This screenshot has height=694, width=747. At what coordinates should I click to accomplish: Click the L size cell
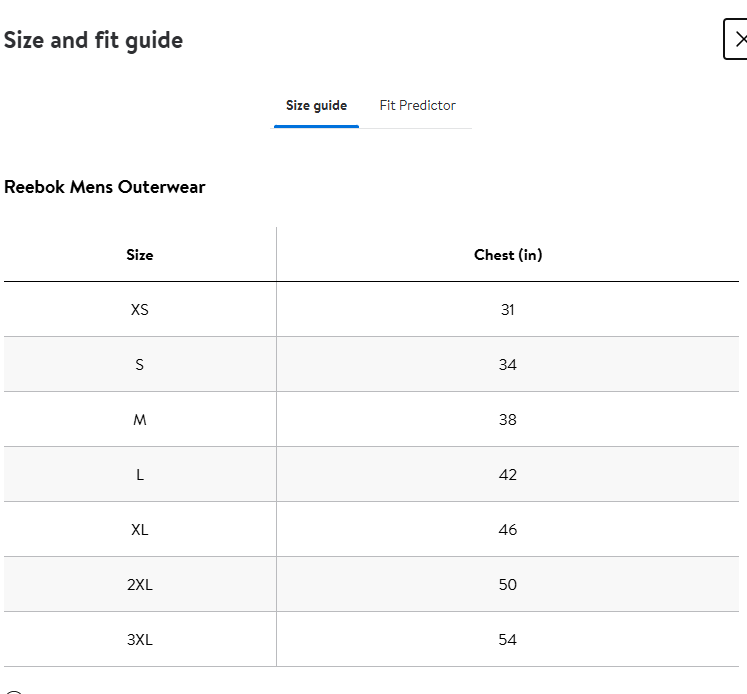[140, 475]
